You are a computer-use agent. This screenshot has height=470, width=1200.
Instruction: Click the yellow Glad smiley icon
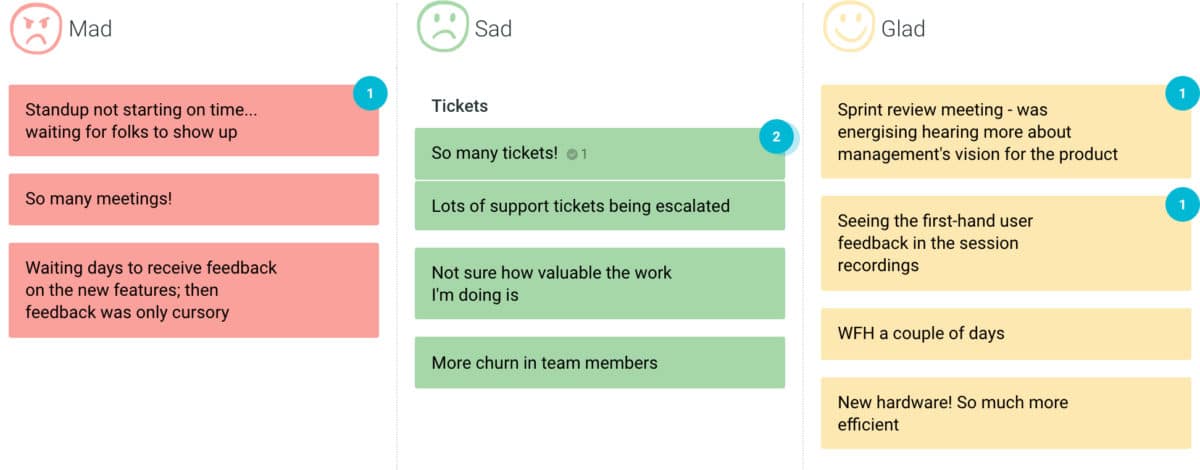tap(848, 28)
